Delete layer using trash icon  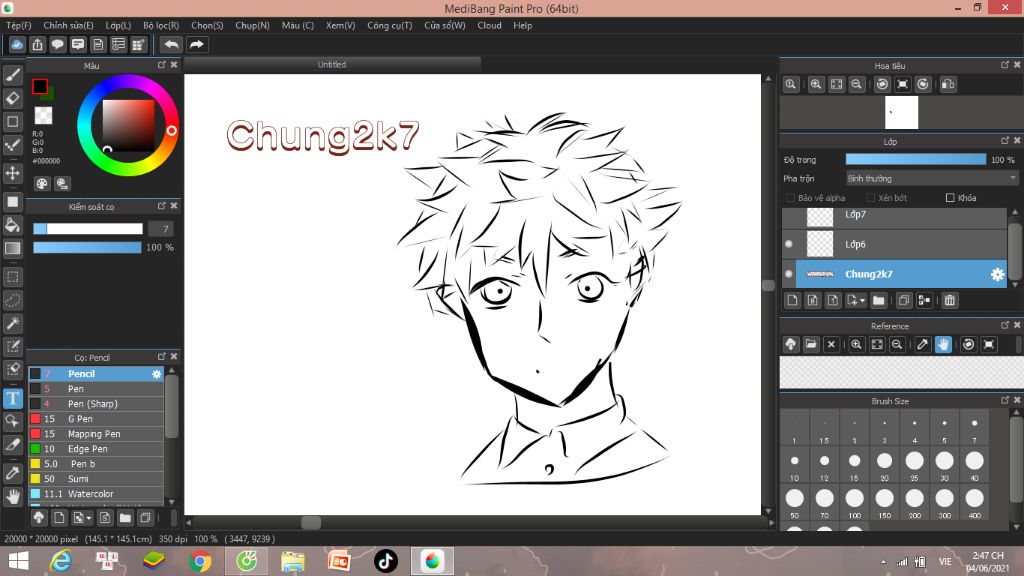(x=950, y=300)
